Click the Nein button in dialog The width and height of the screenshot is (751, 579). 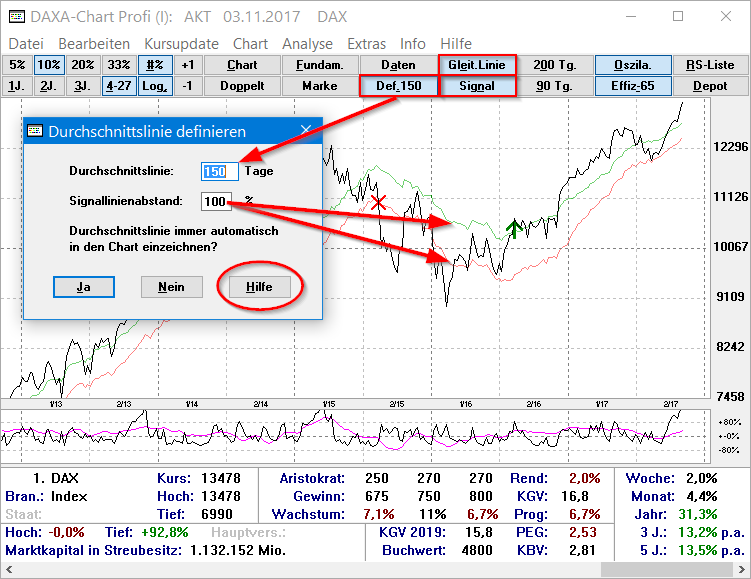pos(171,287)
